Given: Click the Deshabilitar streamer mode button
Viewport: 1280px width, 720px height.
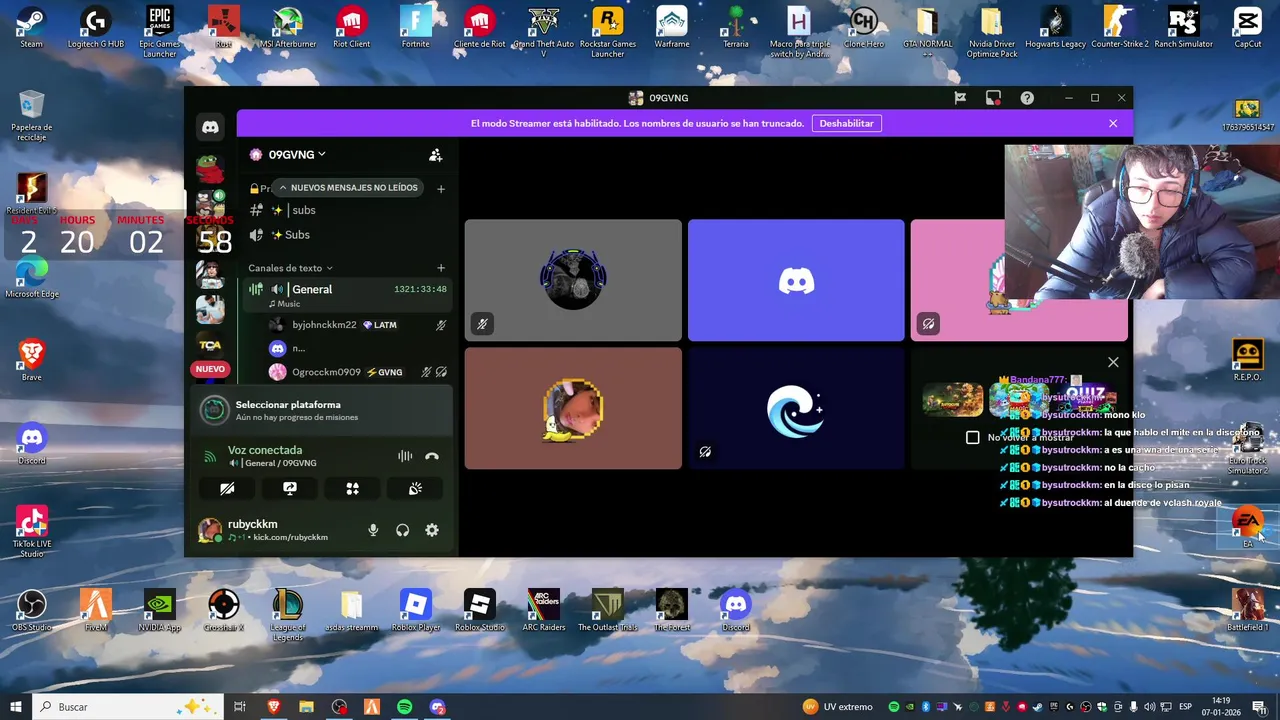Looking at the screenshot, I should 846,123.
